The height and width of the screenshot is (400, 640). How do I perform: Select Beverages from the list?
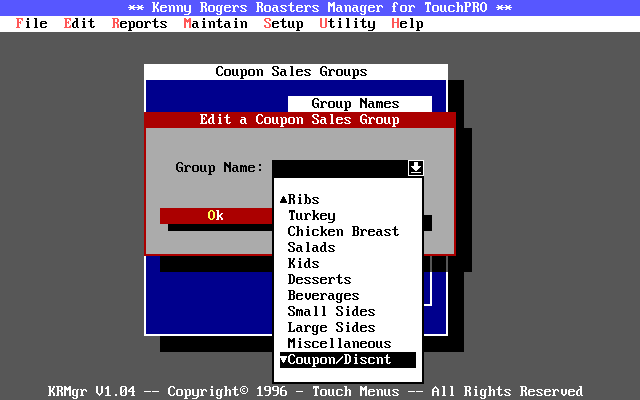pos(348,296)
